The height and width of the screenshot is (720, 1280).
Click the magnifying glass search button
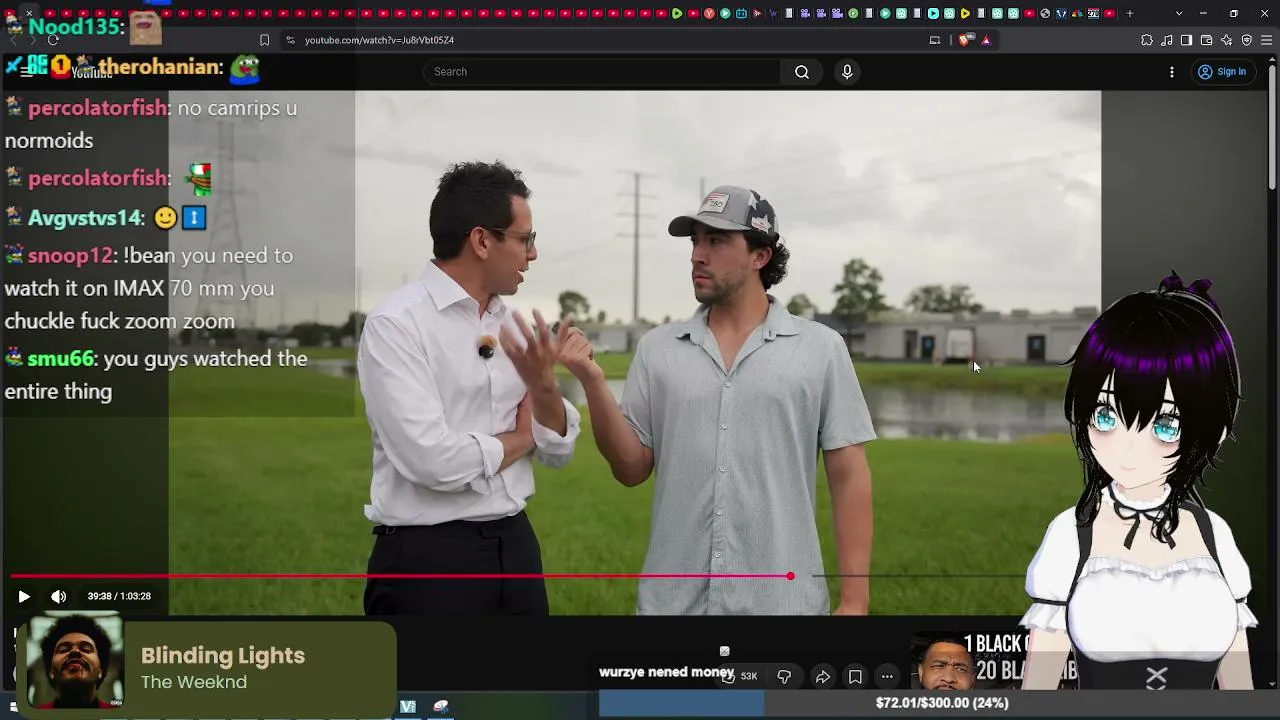click(x=802, y=72)
